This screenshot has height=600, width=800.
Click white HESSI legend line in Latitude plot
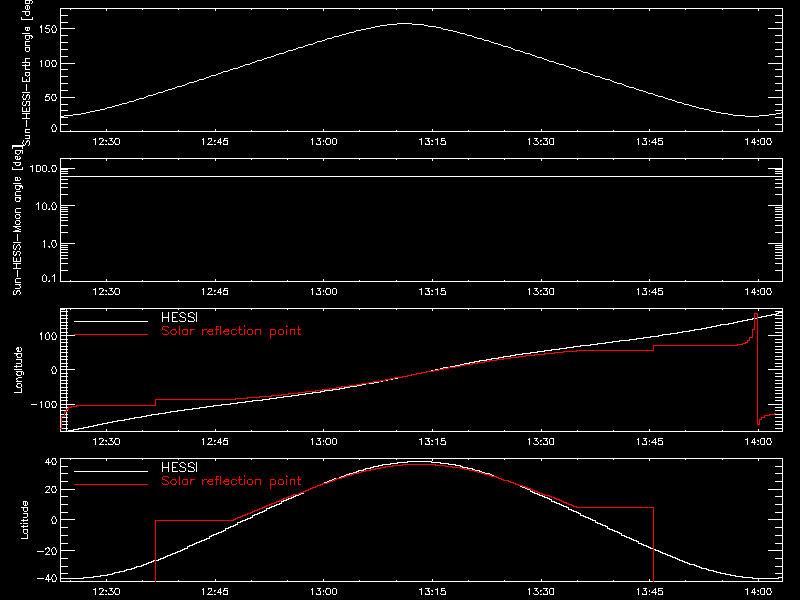click(x=111, y=471)
